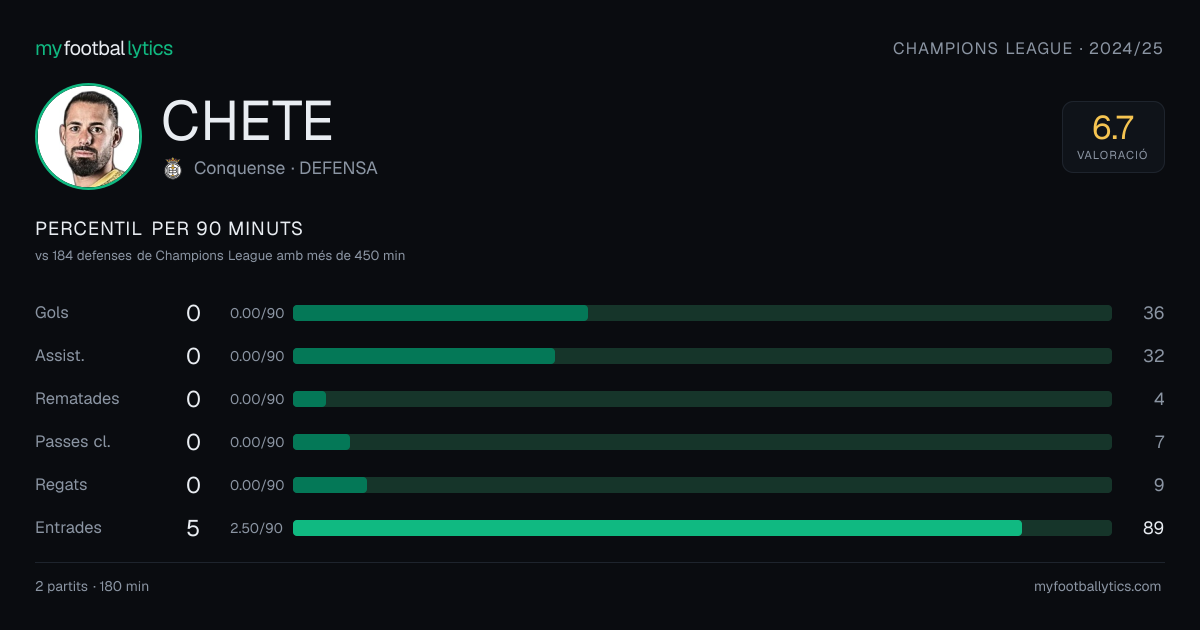Open the myfootballytics.com footer link
The width and height of the screenshot is (1200, 630).
coord(1097,586)
